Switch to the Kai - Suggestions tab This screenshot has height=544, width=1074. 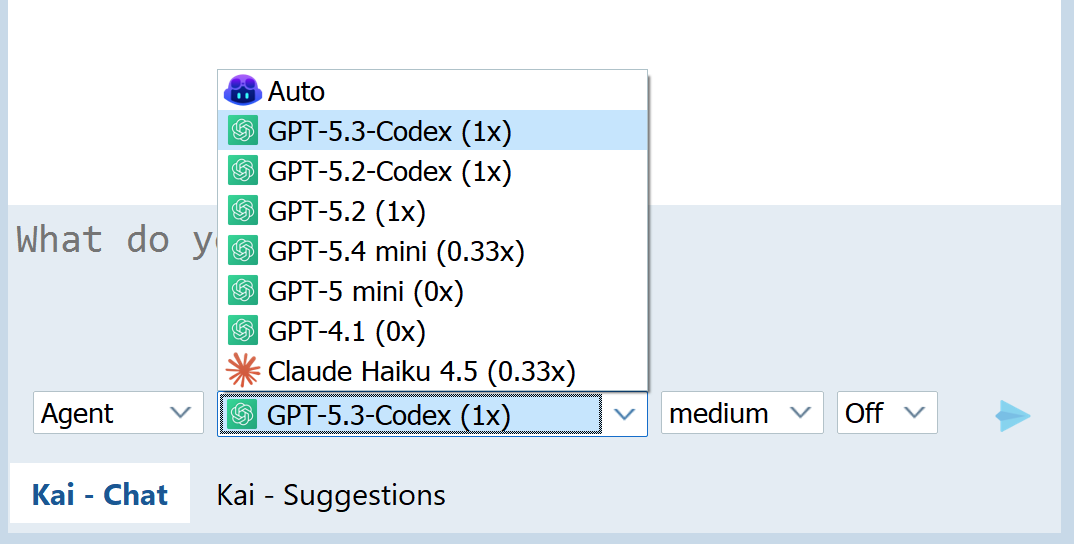[x=331, y=495]
